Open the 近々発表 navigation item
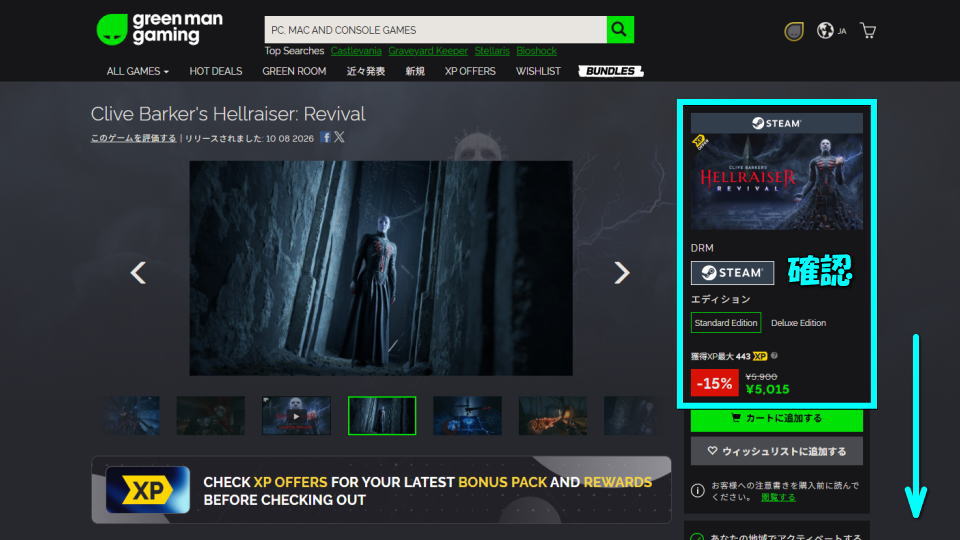This screenshot has width=960, height=540. click(366, 71)
